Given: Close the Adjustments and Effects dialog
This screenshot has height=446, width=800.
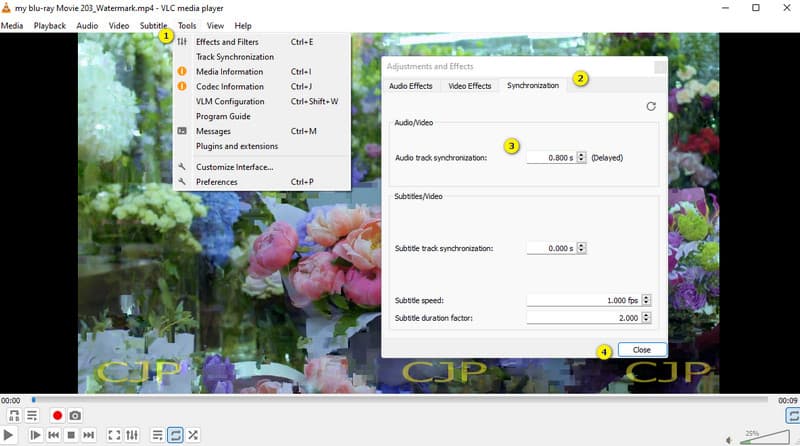Looking at the screenshot, I should pyautogui.click(x=641, y=350).
